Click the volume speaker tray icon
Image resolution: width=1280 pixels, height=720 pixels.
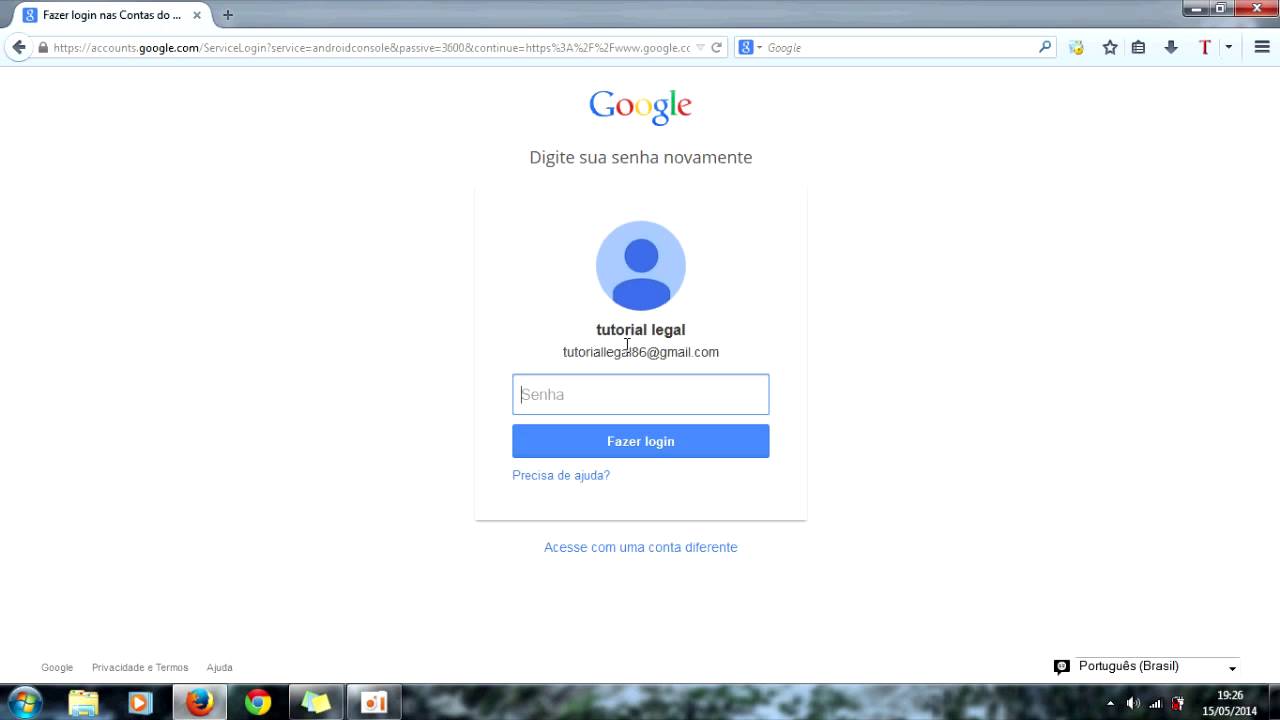(1132, 703)
